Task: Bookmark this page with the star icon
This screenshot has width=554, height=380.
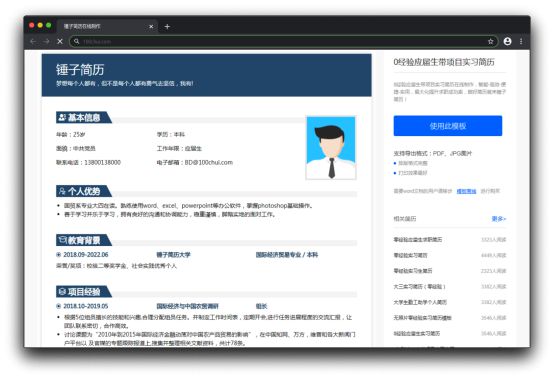Action: point(490,41)
